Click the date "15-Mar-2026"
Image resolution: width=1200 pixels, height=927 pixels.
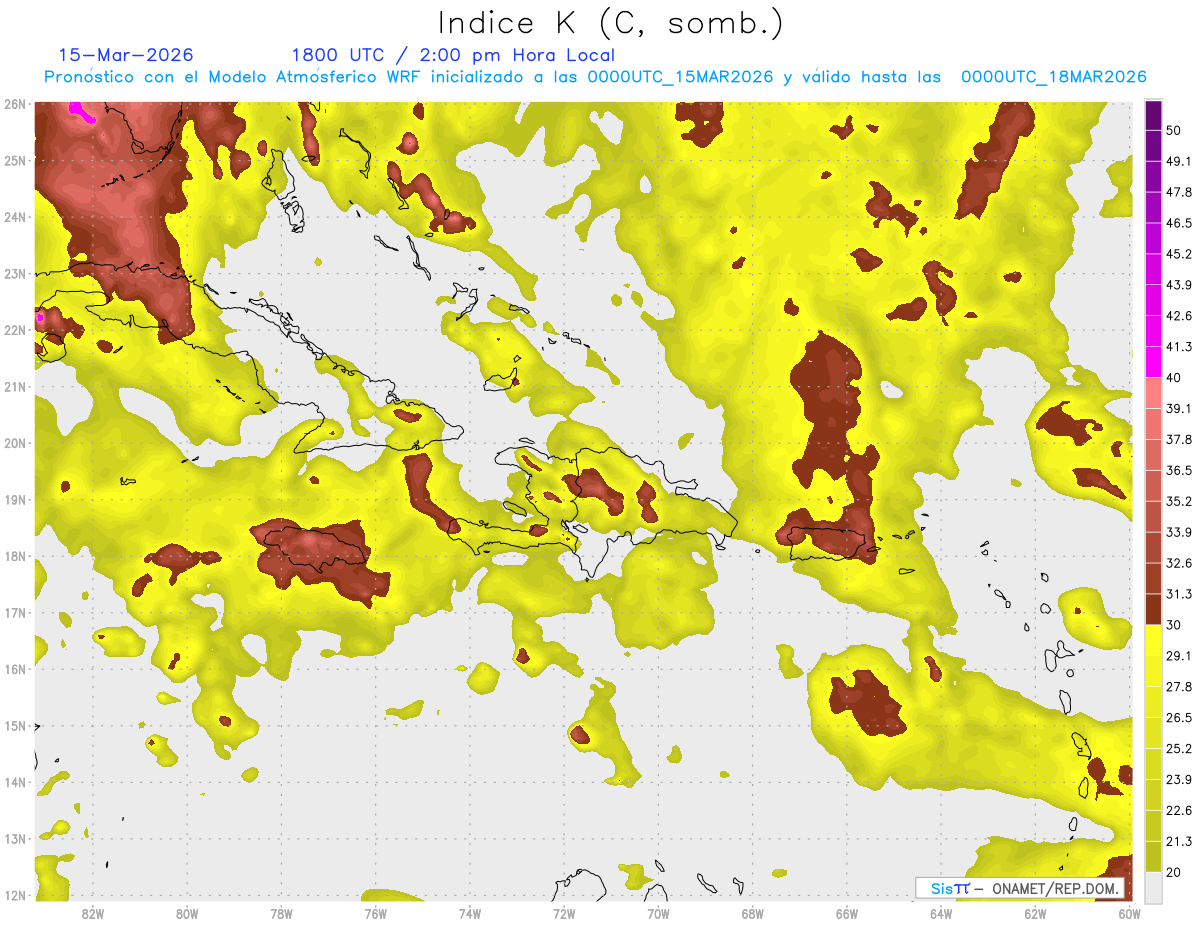coord(126,55)
